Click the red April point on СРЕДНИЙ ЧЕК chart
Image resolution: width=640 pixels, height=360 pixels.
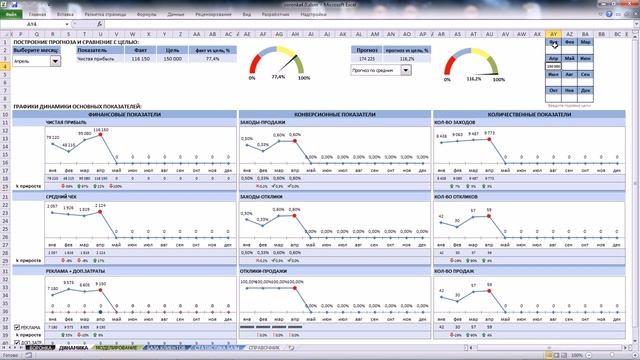click(x=100, y=212)
